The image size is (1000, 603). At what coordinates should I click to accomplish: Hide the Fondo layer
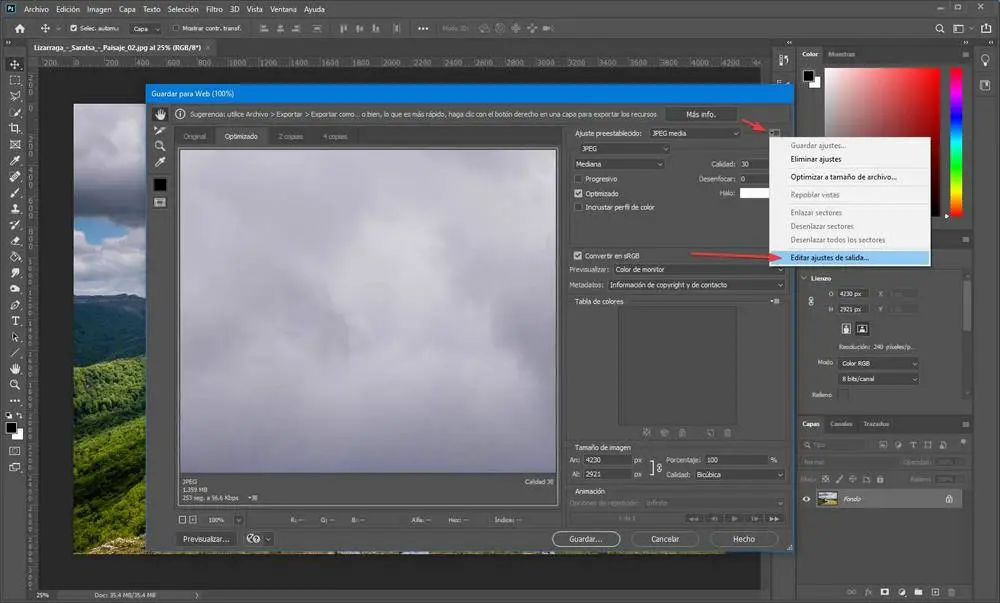point(808,499)
